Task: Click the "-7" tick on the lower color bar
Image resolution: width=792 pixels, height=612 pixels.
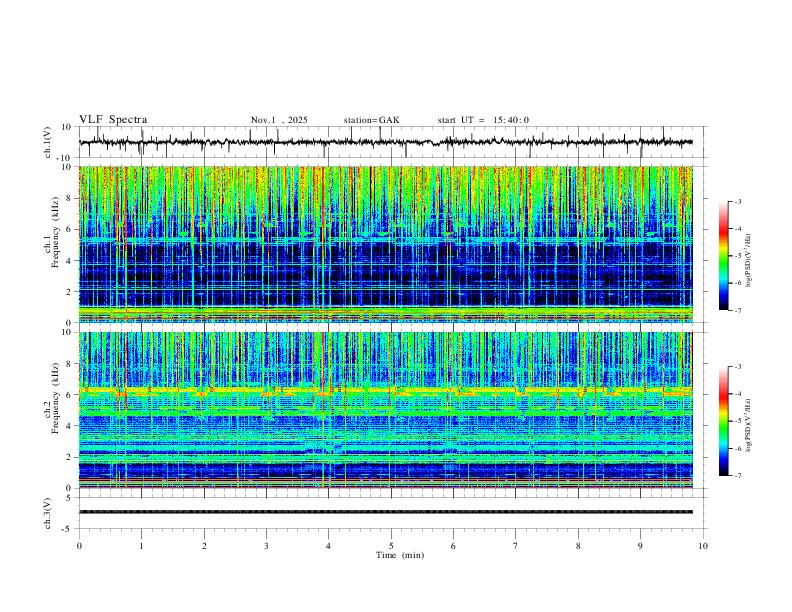Action: pos(737,476)
